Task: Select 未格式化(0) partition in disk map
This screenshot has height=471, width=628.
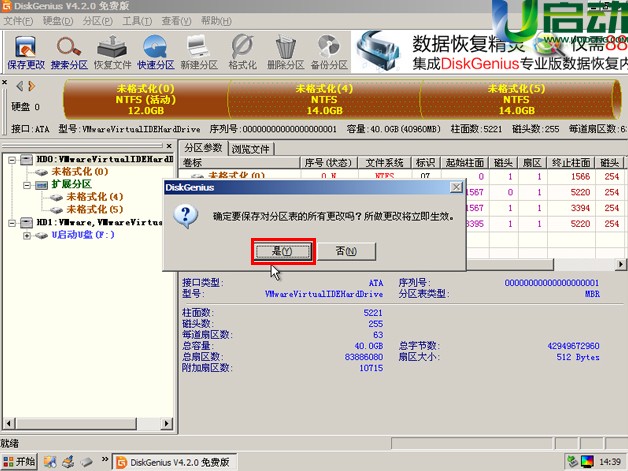Action: 146,99
